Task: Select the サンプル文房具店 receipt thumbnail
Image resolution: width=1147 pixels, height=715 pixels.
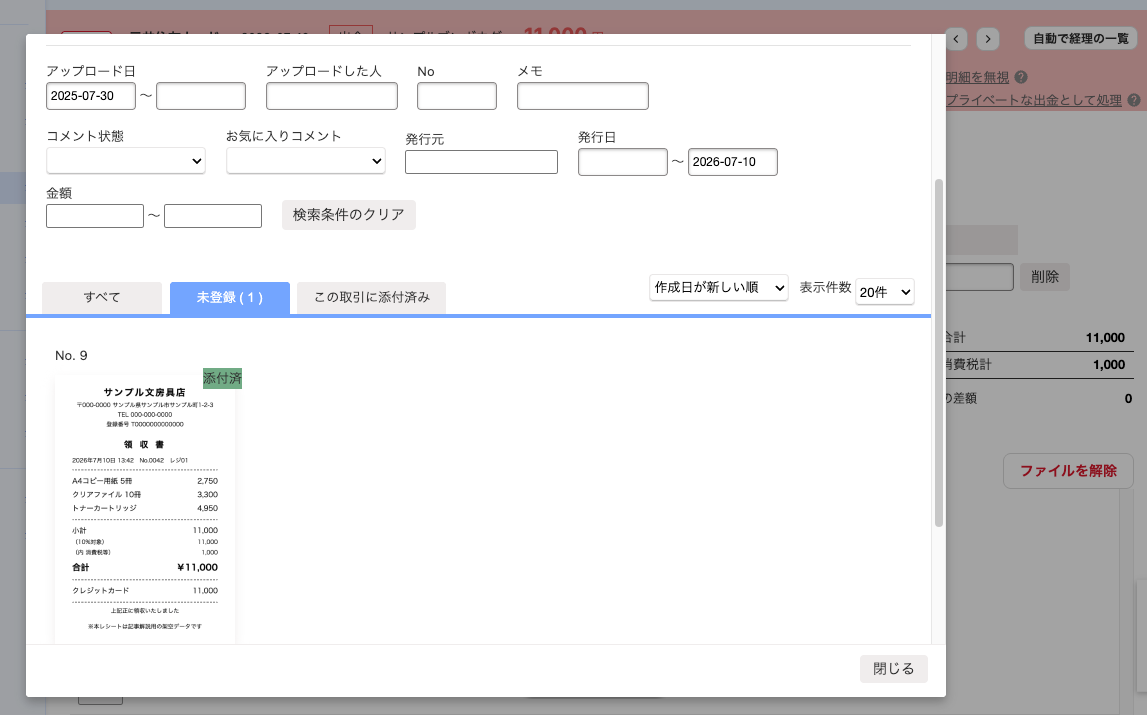Action: pos(145,509)
